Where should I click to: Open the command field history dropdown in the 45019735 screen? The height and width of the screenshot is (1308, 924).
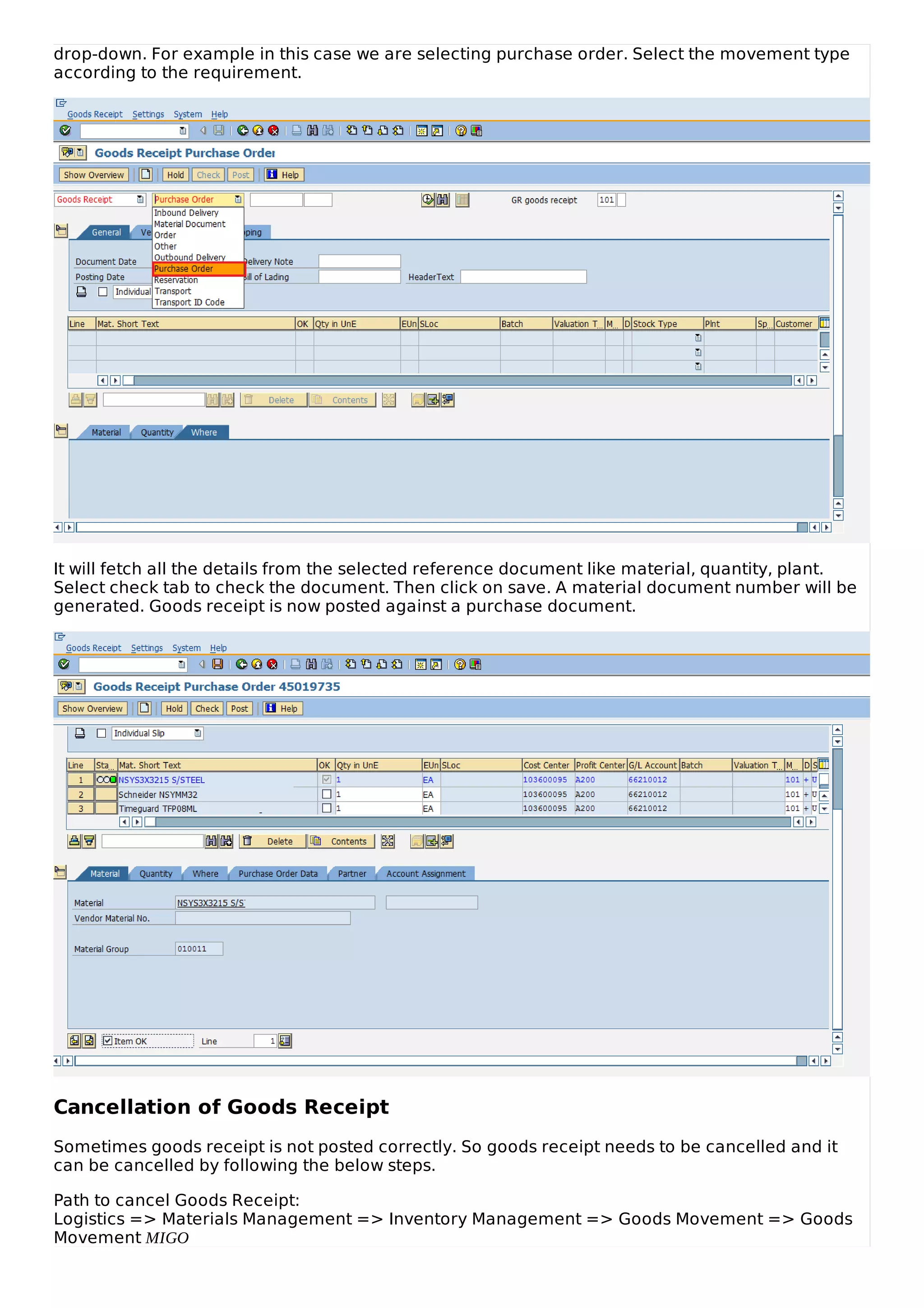click(x=182, y=664)
